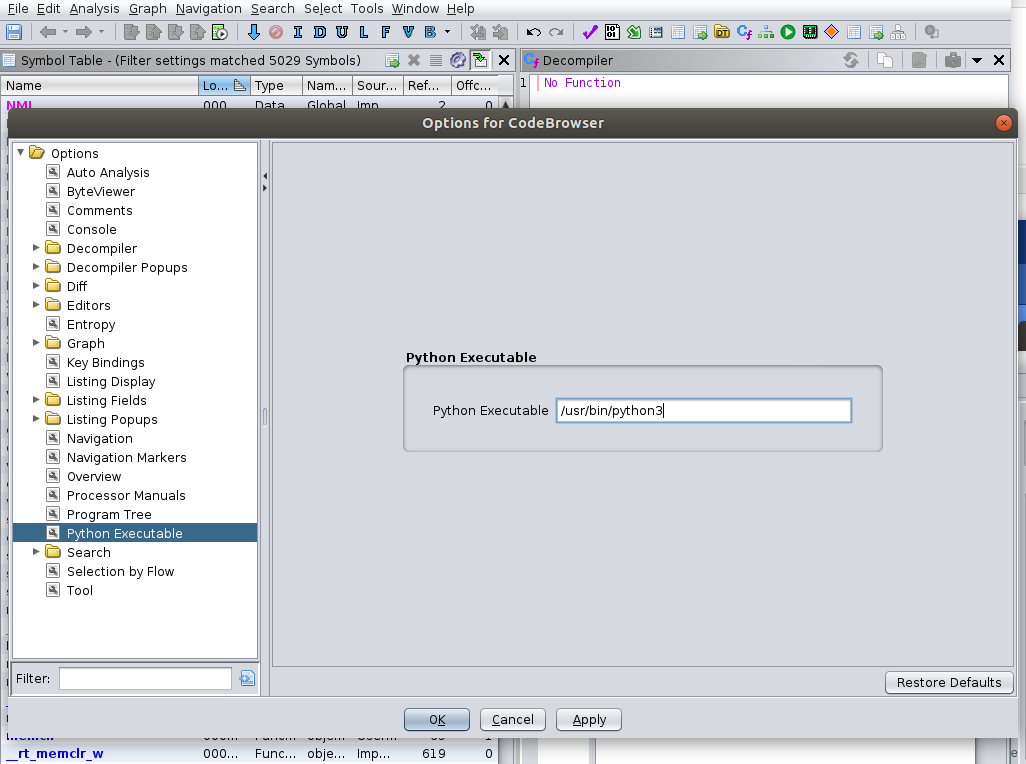Click the Undo arrow in the toolbar

pos(534,32)
